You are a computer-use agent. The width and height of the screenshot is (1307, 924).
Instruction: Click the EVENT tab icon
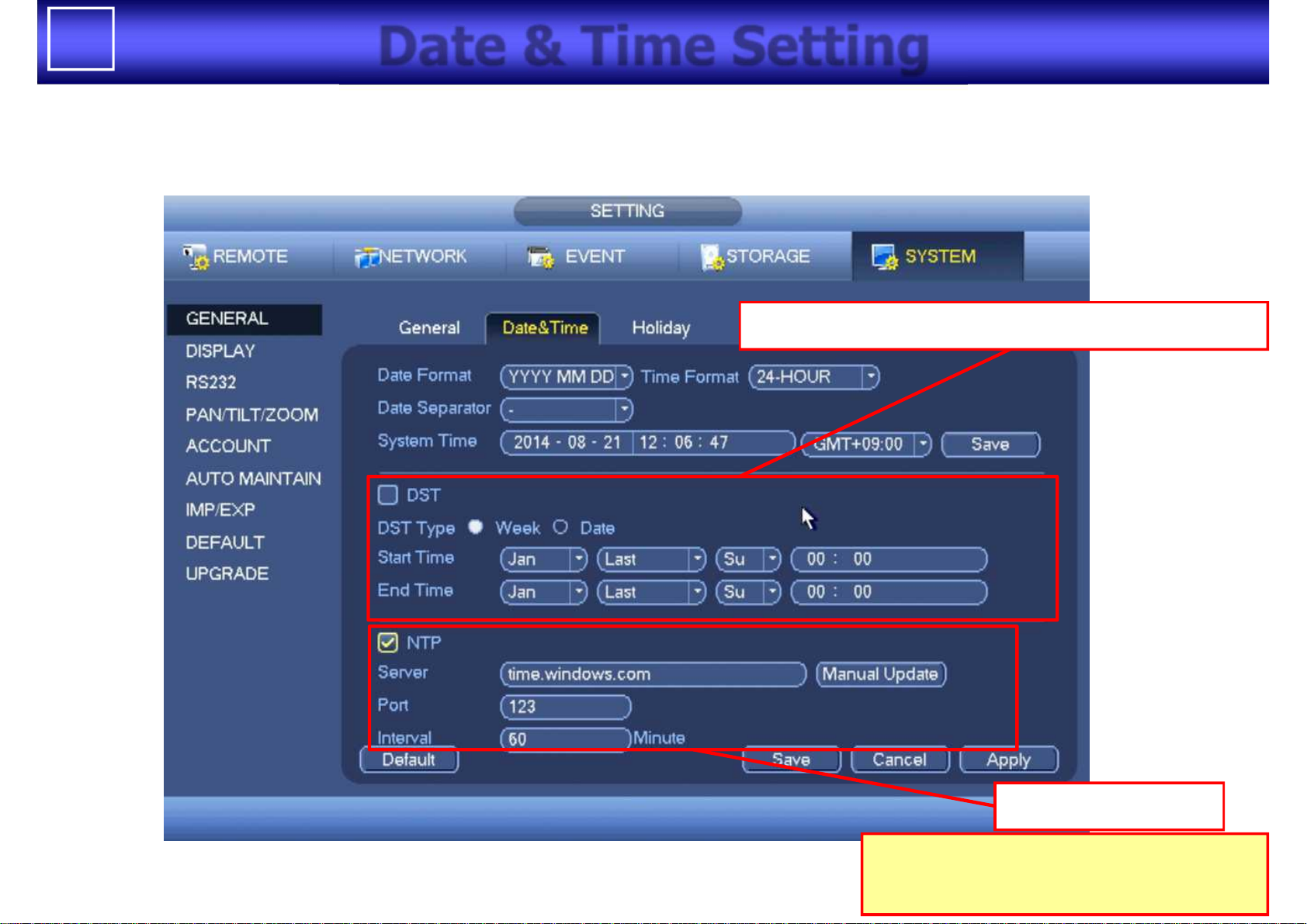pos(540,257)
